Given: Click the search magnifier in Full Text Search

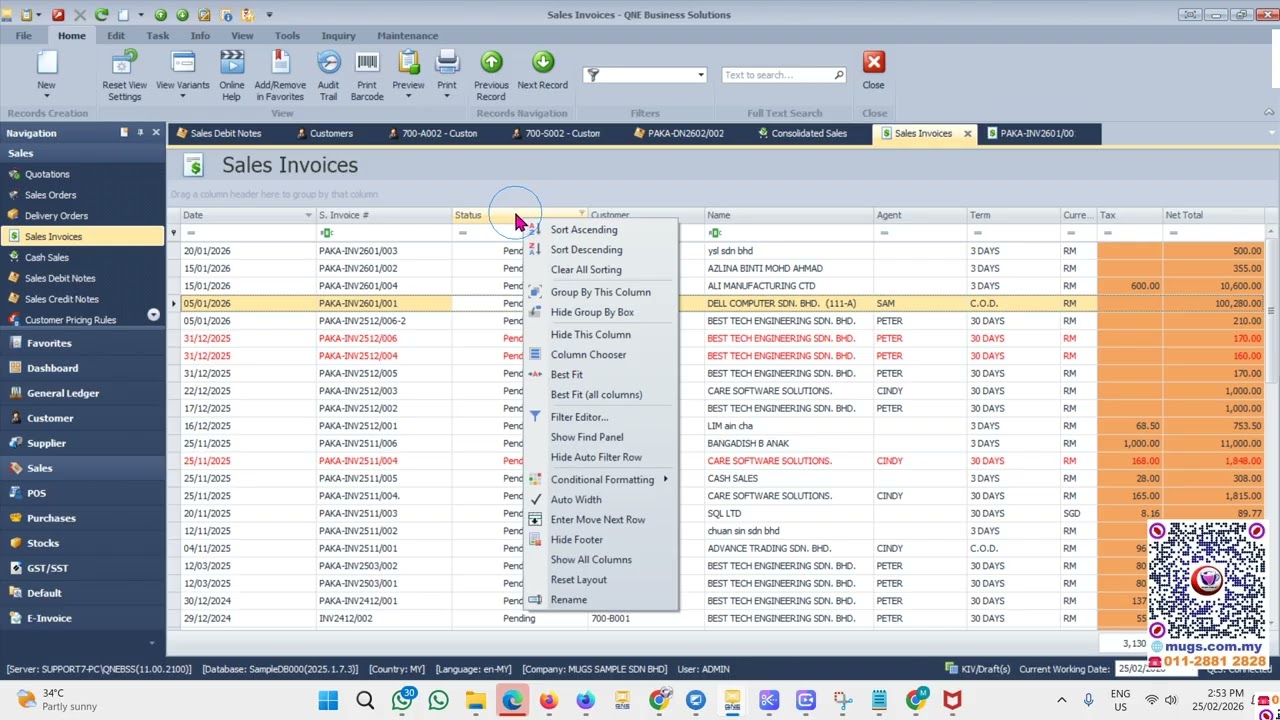Looking at the screenshot, I should (838, 75).
